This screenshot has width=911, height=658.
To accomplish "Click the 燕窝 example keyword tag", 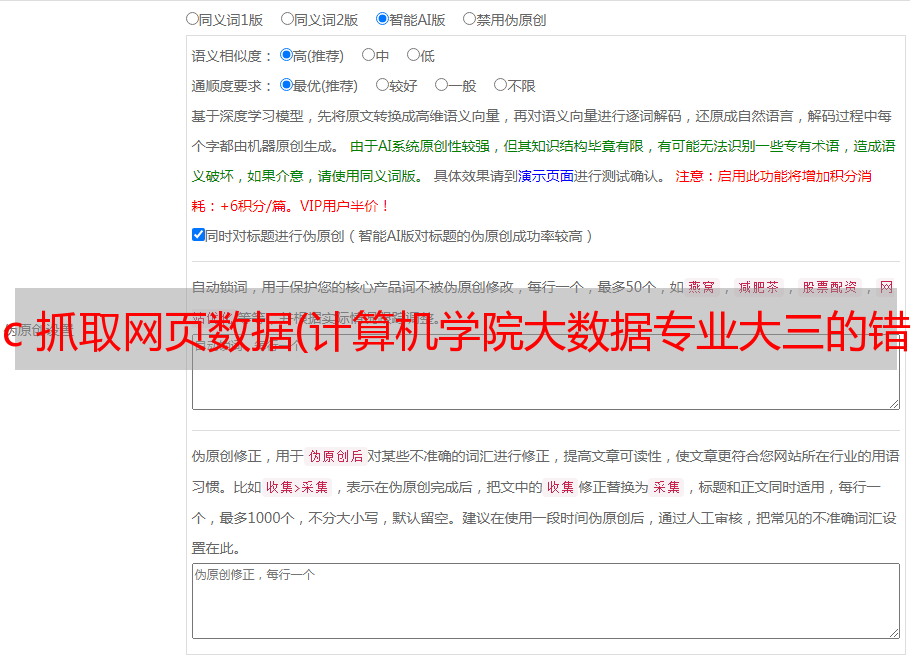I will pos(701,287).
